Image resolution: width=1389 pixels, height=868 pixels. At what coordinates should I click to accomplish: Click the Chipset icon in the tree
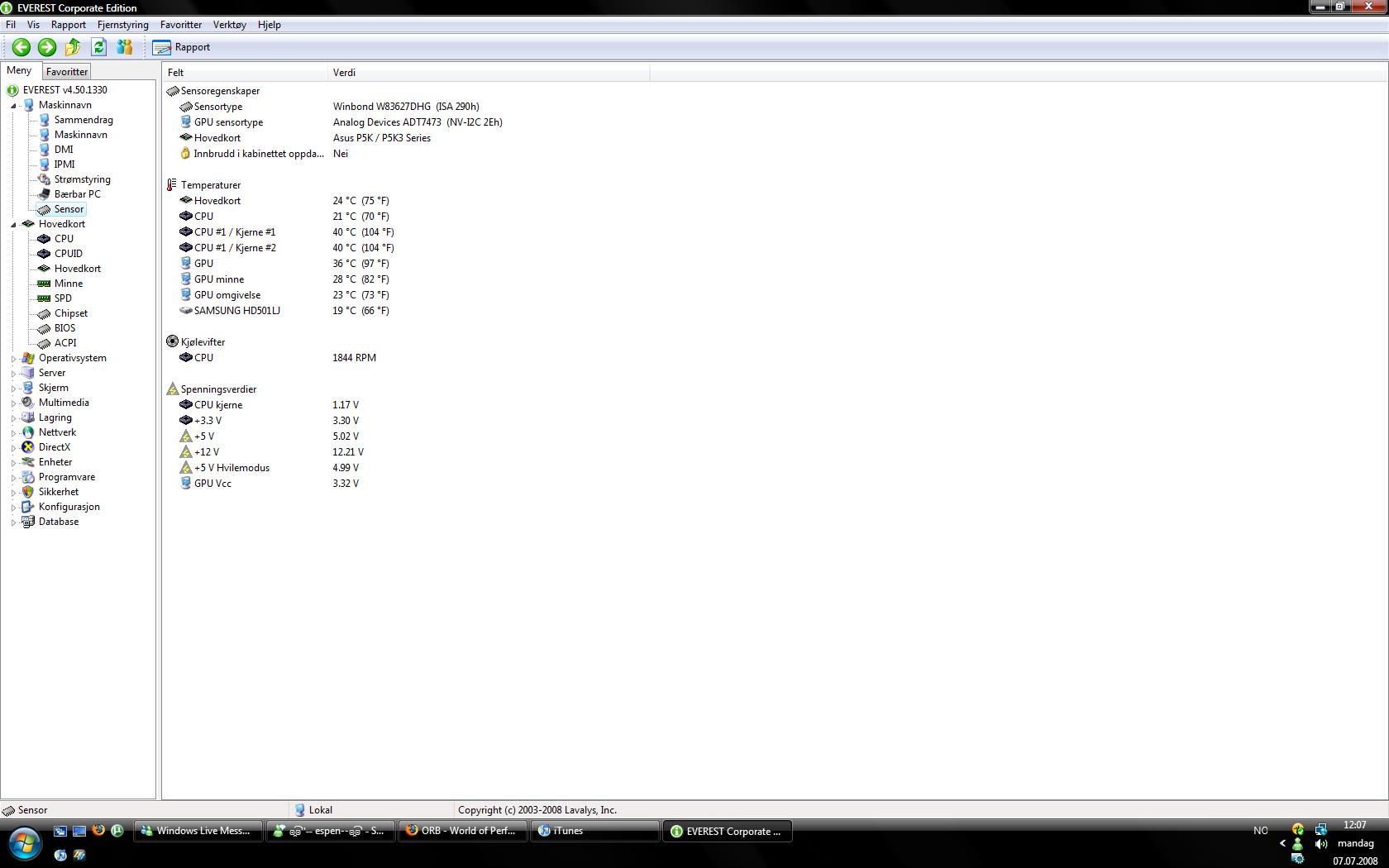(44, 313)
